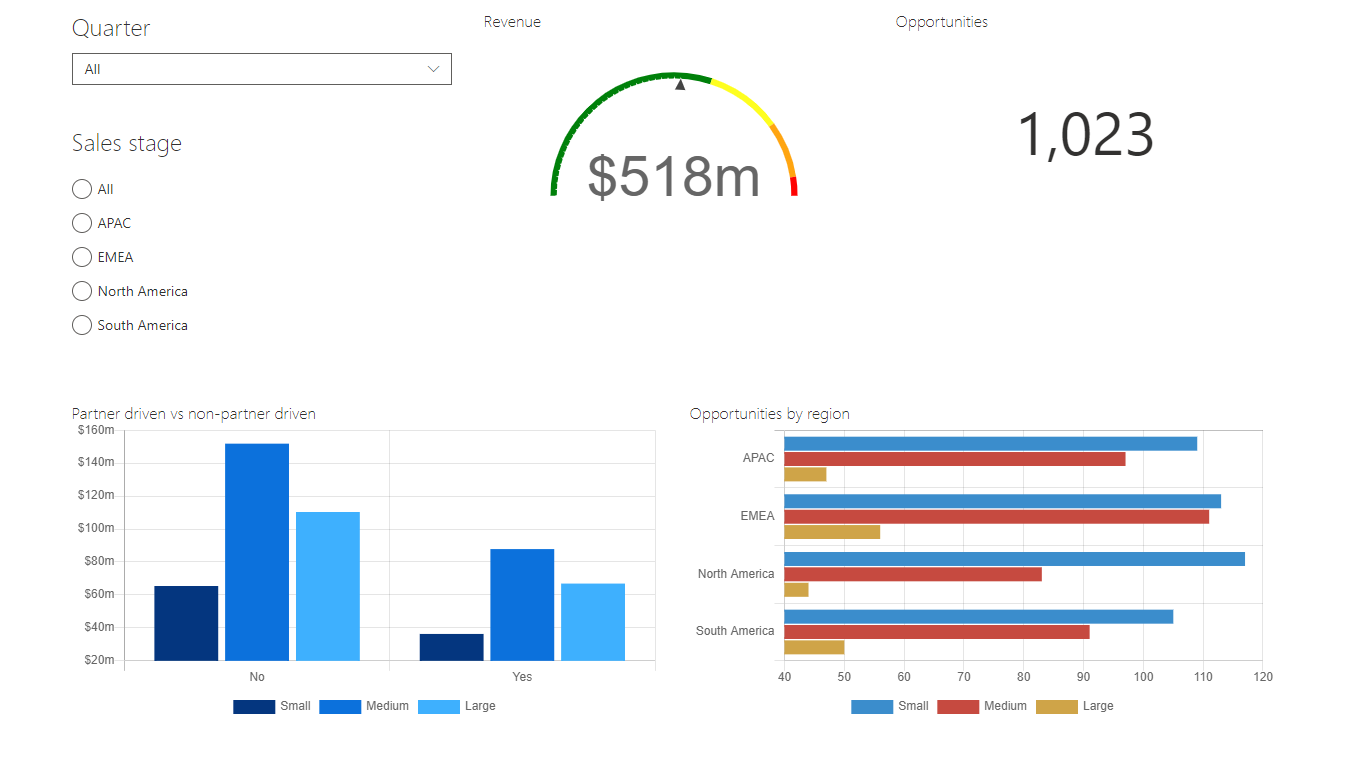This screenshot has height=768, width=1366.
Task: Click the Large bar under Yes
Action: 593,622
